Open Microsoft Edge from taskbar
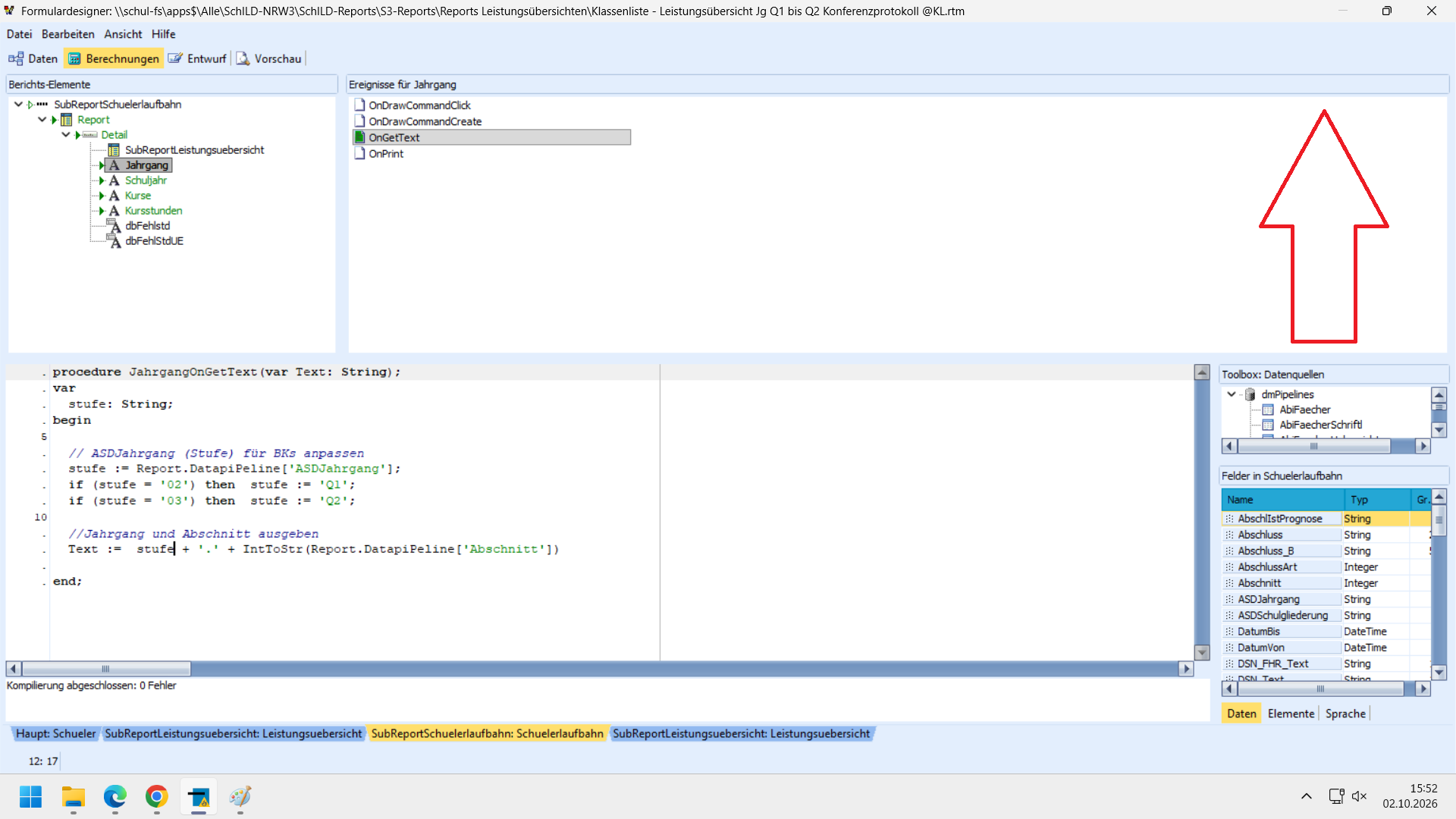This screenshot has height=819, width=1456. pos(115,797)
